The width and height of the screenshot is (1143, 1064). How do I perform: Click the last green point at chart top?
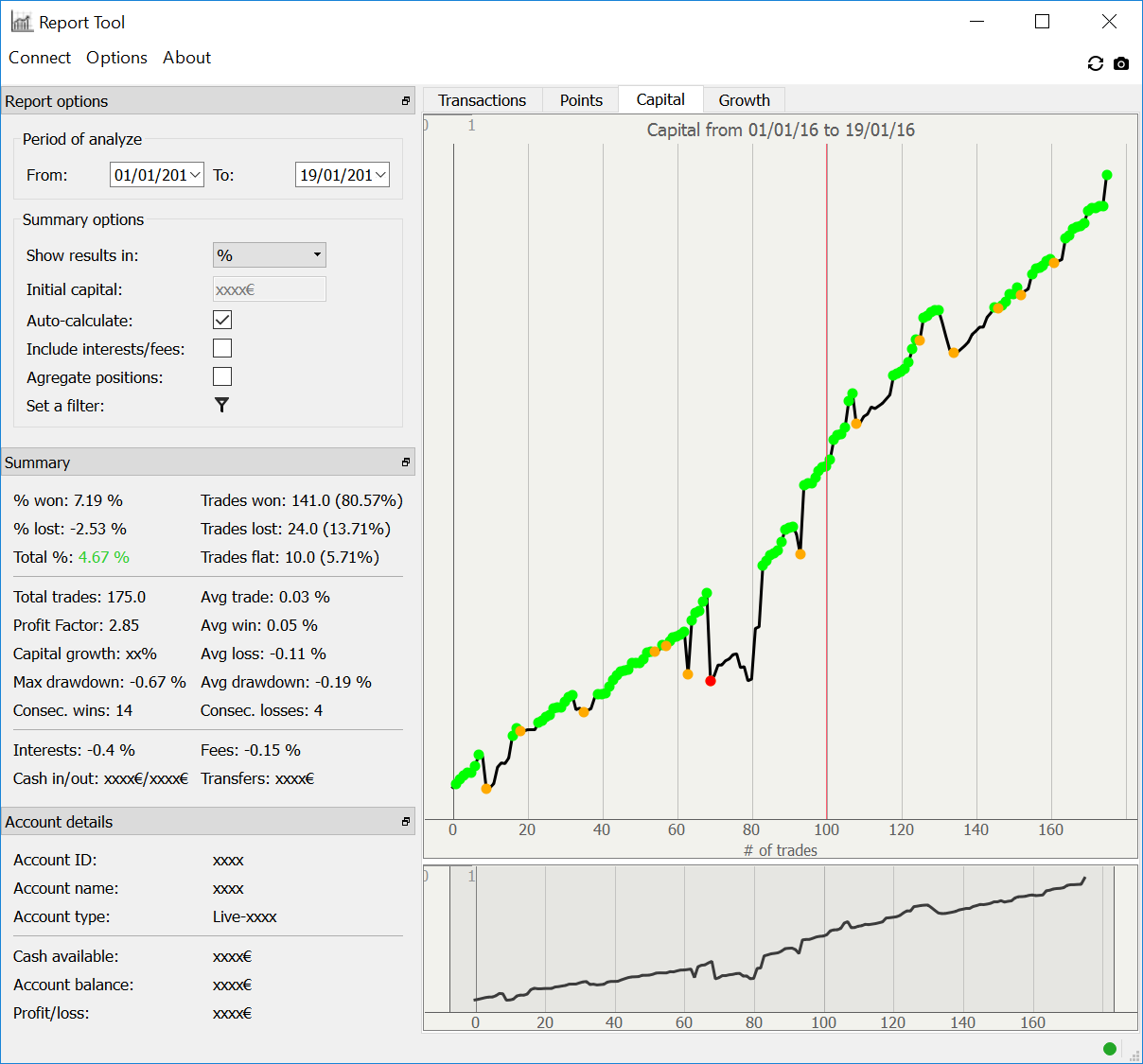point(1107,175)
